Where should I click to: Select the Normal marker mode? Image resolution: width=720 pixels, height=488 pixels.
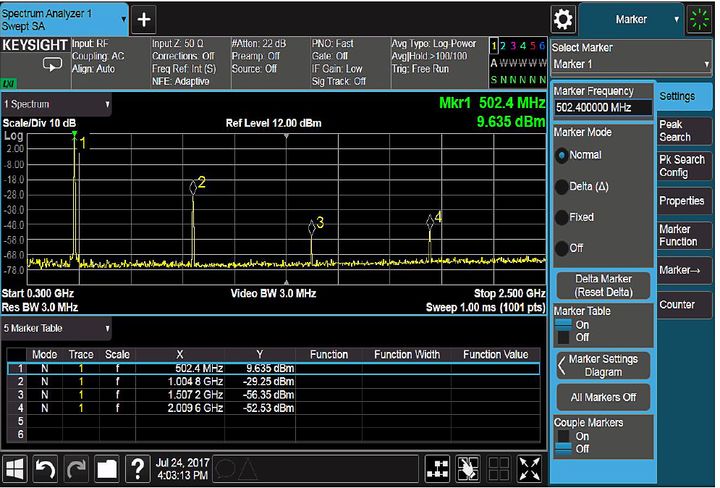tap(561, 156)
